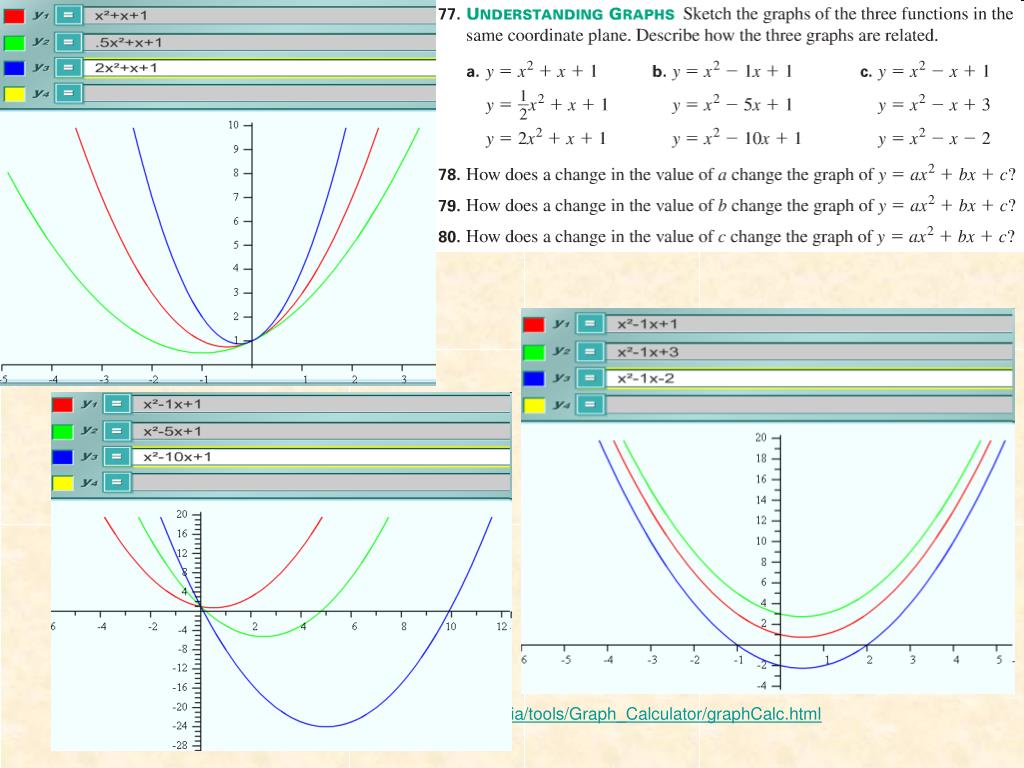Click the 'UNDERSTANDING GRAPHS' heading
Image resolution: width=1024 pixels, height=768 pixels.
[569, 14]
